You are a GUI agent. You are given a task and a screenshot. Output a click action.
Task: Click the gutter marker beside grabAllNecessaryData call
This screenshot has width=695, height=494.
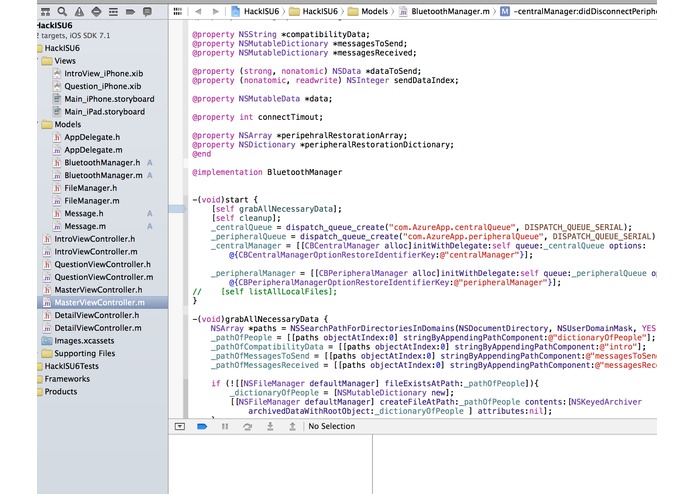[177, 209]
